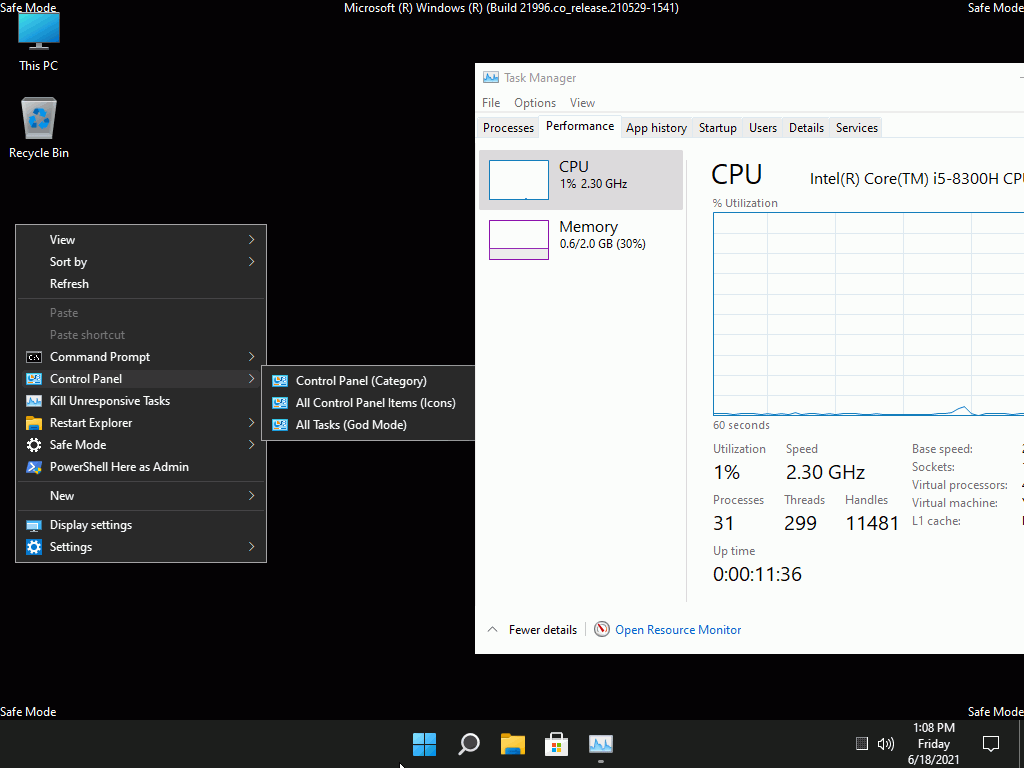The height and width of the screenshot is (768, 1024).
Task: Open Microsoft Store from the taskbar
Action: coord(556,744)
